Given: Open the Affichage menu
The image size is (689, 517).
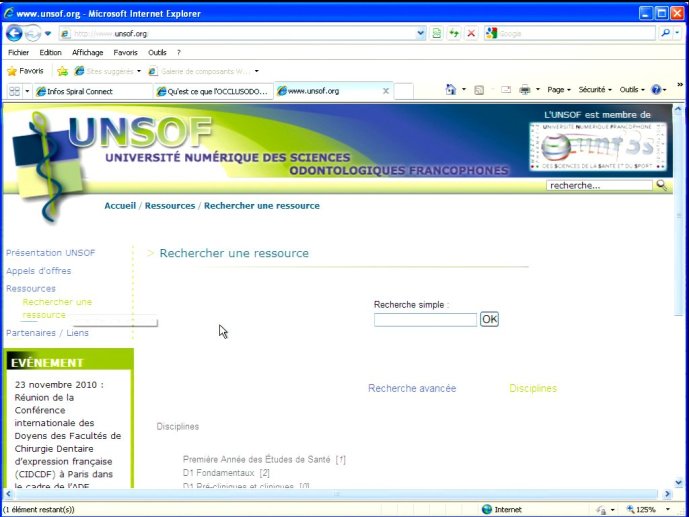Looking at the screenshot, I should click(87, 53).
